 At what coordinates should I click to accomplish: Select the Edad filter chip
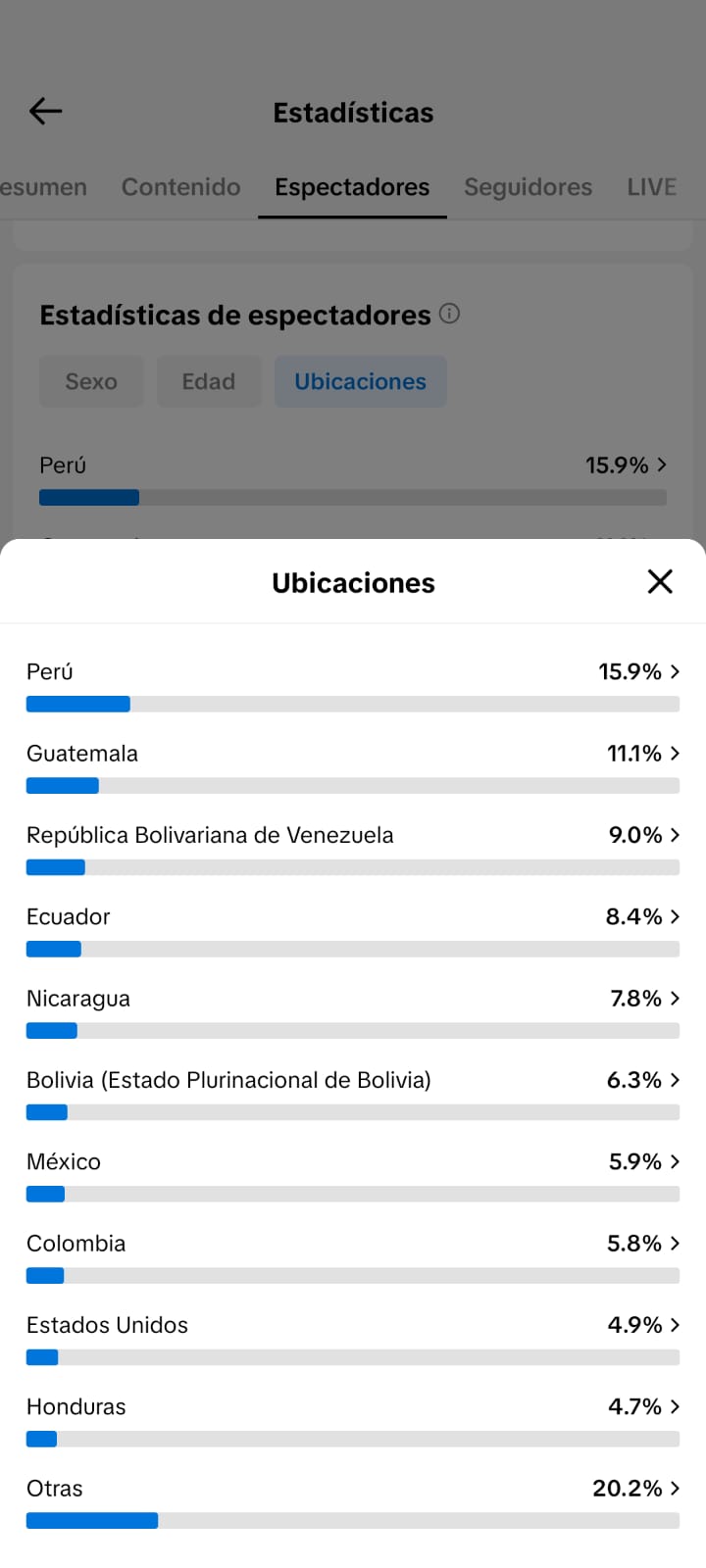tap(209, 381)
